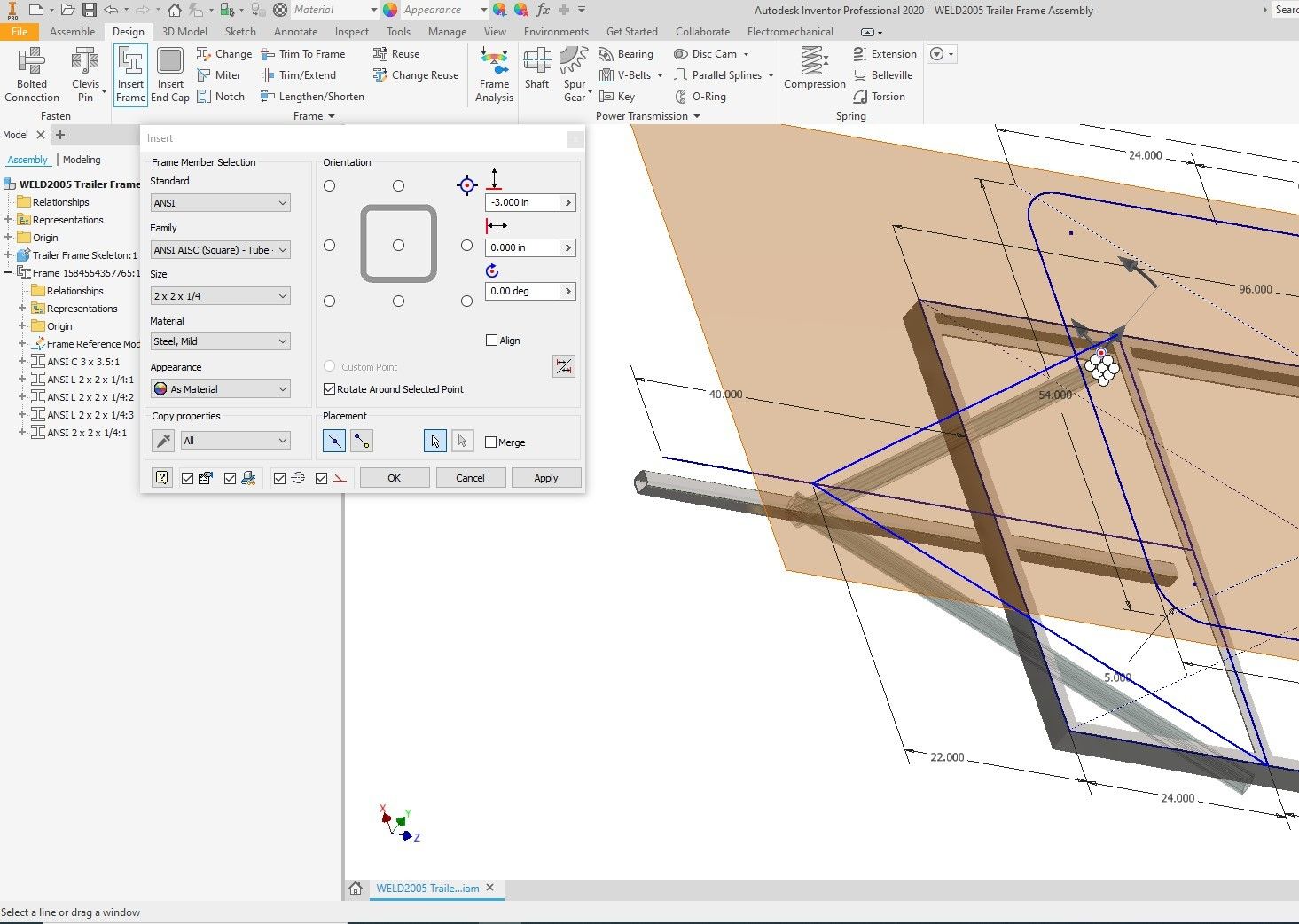
Task: Switch to the Assemble ribbon tab
Action: (x=73, y=31)
